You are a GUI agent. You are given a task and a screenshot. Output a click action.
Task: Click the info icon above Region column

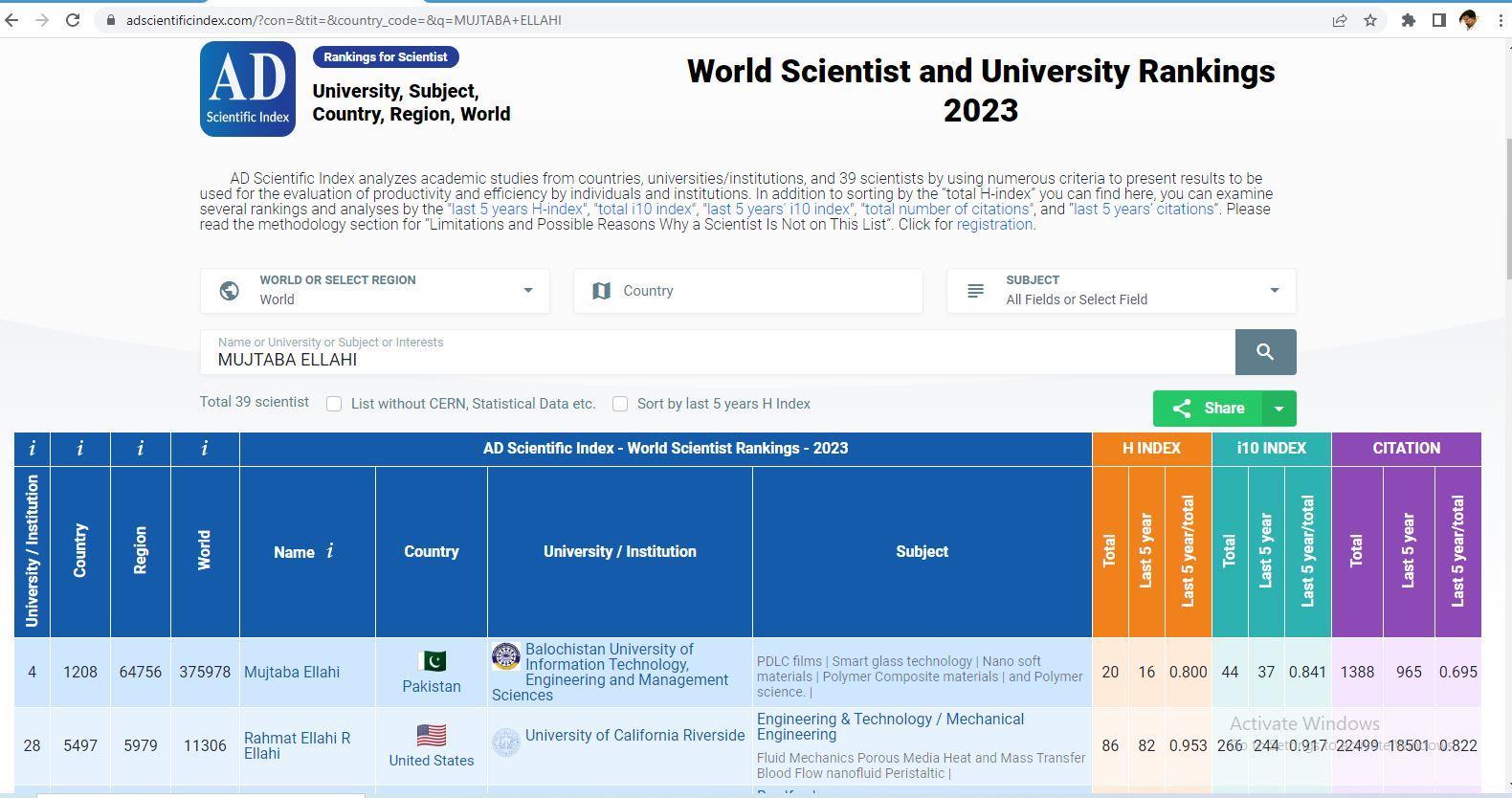[141, 448]
